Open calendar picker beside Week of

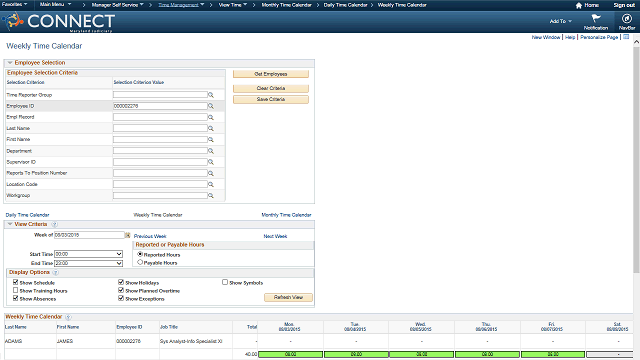click(x=127, y=235)
